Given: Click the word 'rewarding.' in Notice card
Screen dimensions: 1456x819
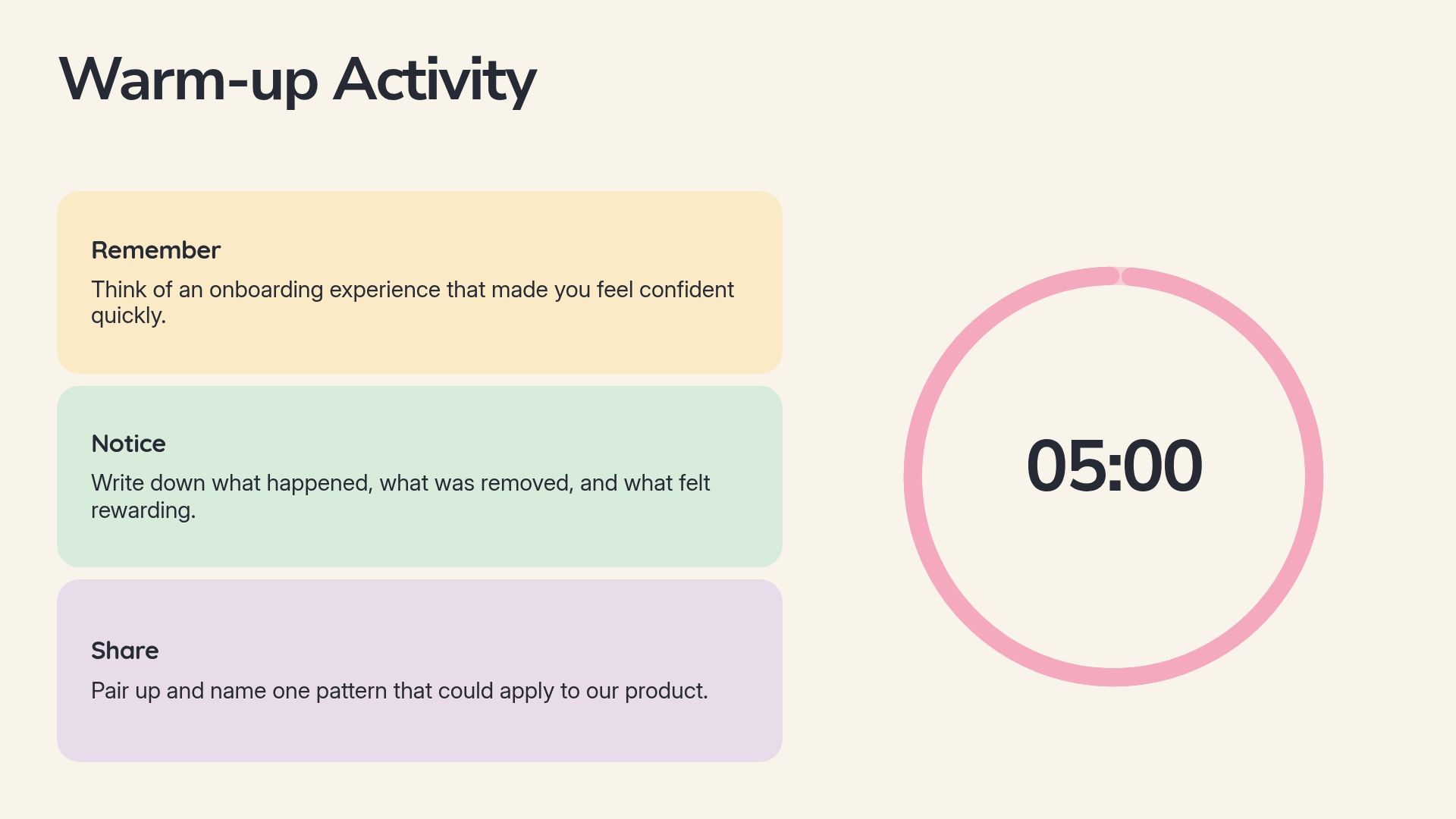Looking at the screenshot, I should click(143, 510).
